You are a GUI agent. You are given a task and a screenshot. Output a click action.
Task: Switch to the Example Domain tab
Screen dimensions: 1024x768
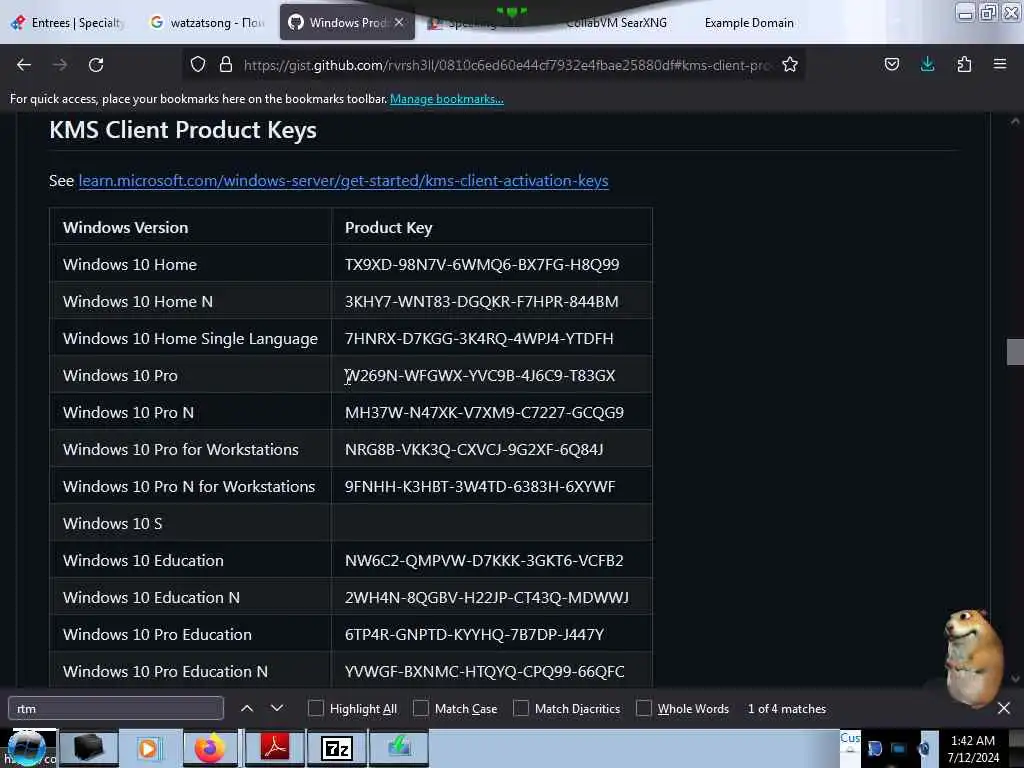[x=749, y=23]
